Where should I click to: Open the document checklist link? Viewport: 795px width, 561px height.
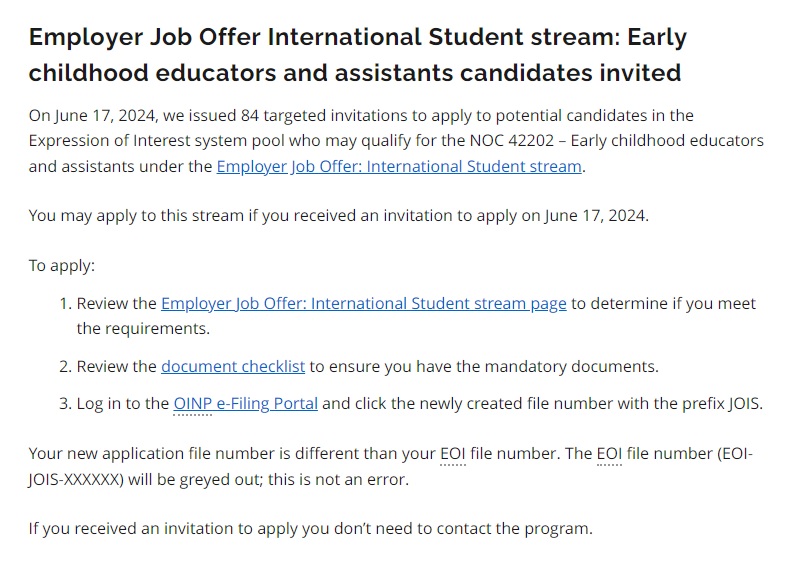233,366
